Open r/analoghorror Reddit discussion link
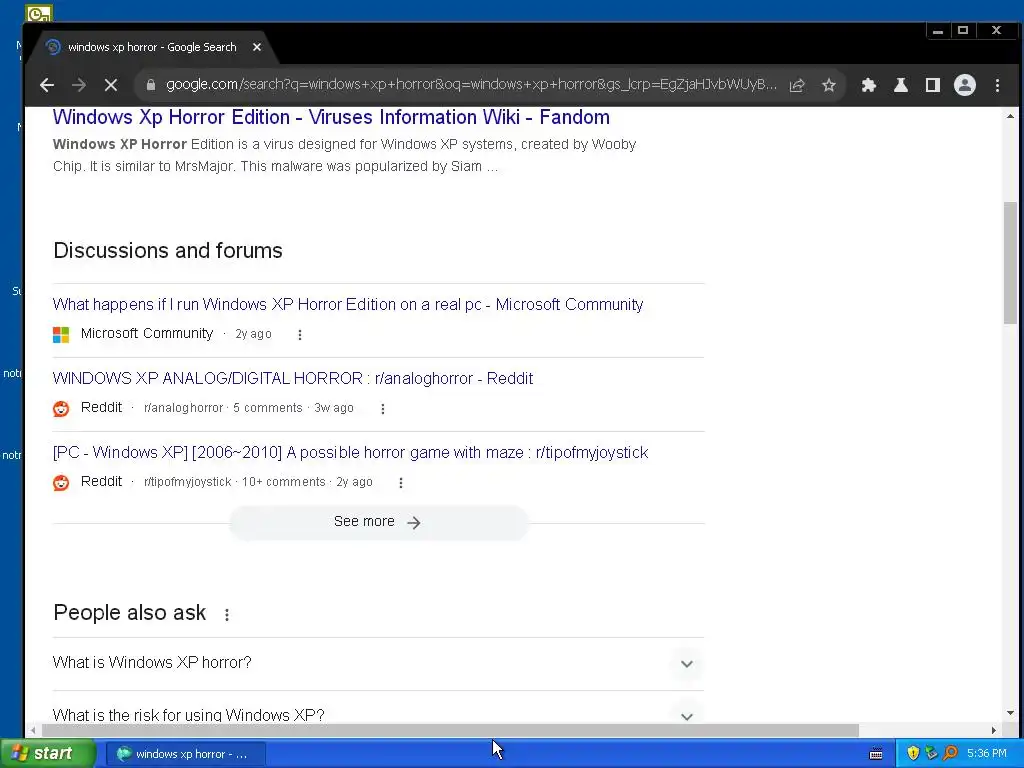Screen dimensions: 1024x768 pos(293,378)
